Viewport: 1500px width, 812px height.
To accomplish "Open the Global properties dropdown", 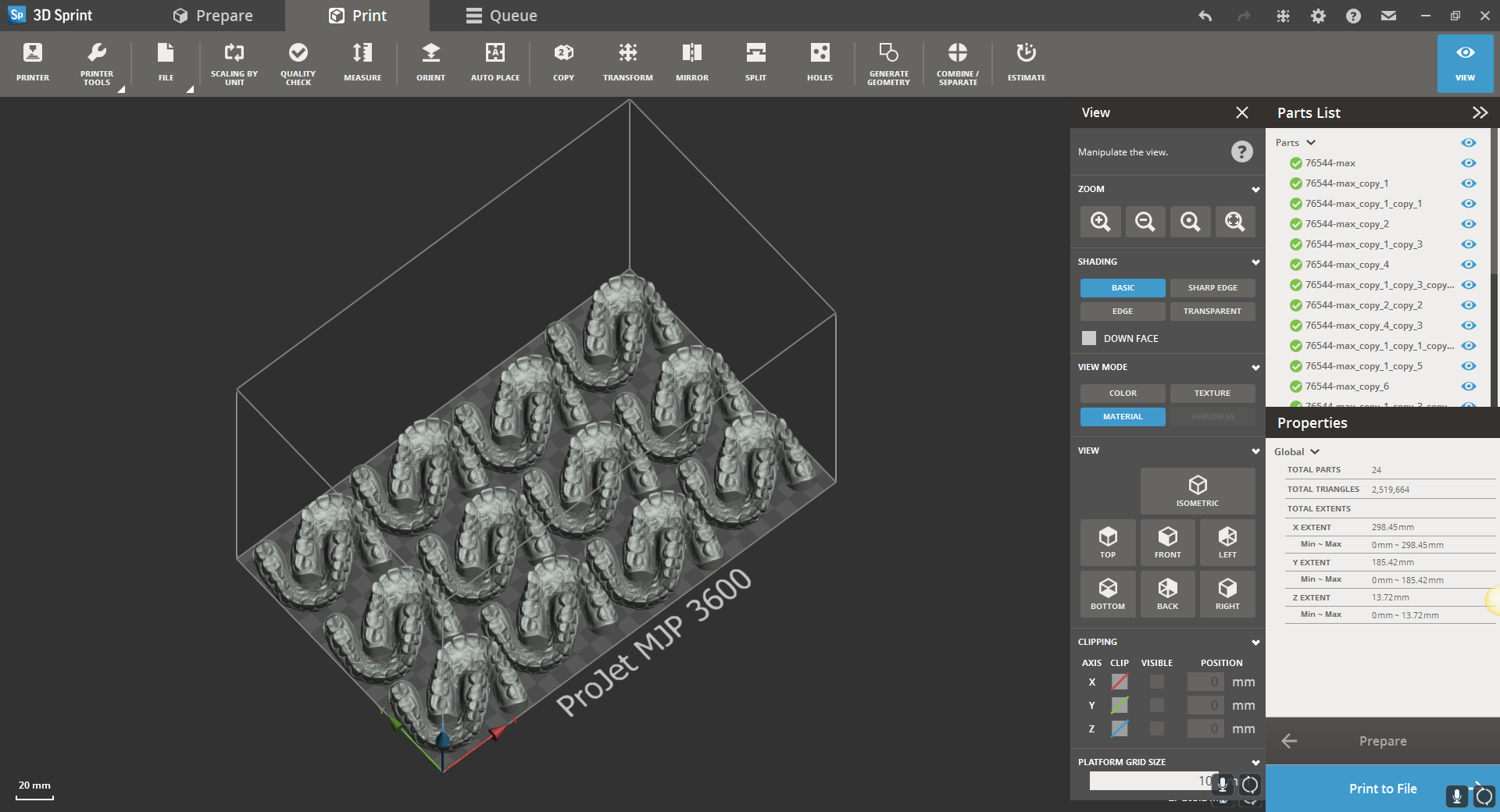I will [x=1296, y=451].
